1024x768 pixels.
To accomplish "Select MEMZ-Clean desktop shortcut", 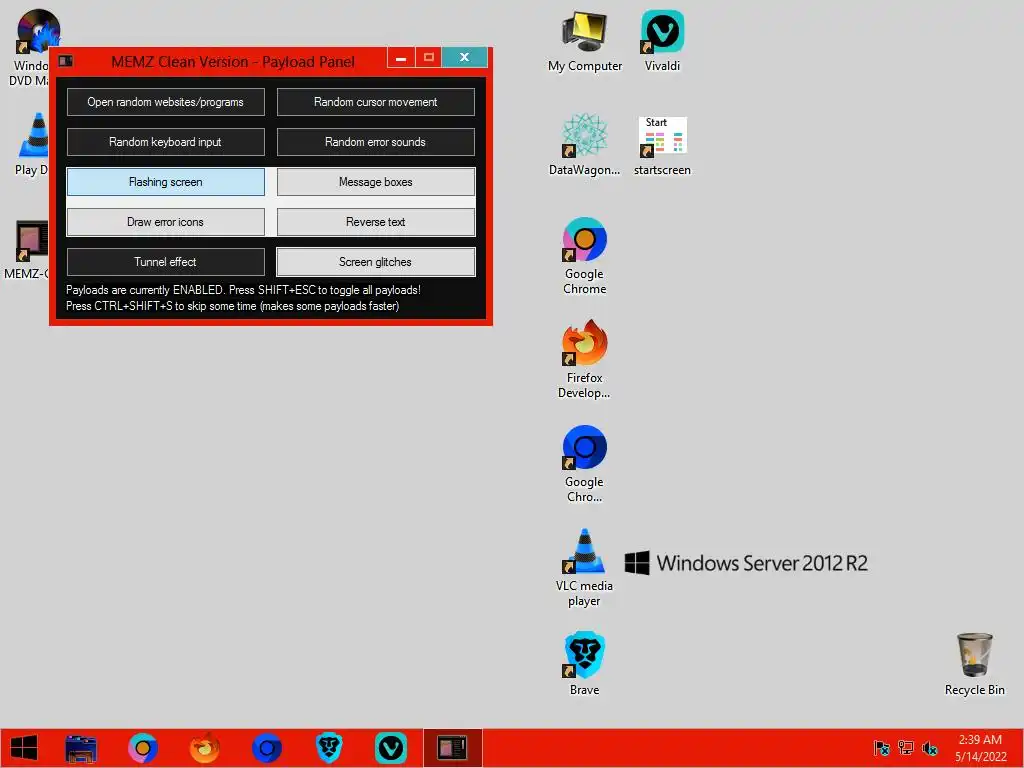I will (x=26, y=250).
